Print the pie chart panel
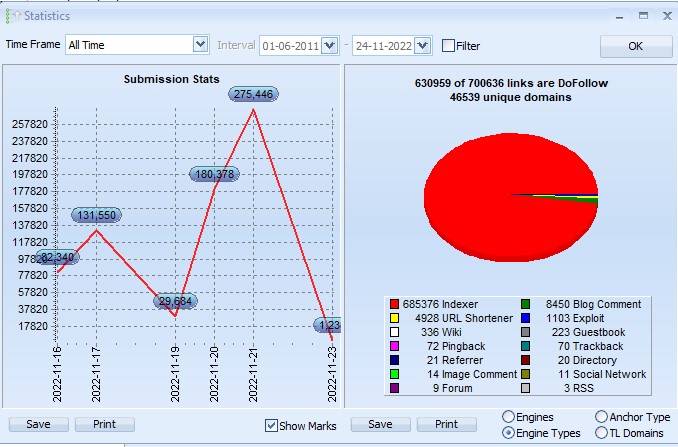The height and width of the screenshot is (447, 678). coord(447,424)
